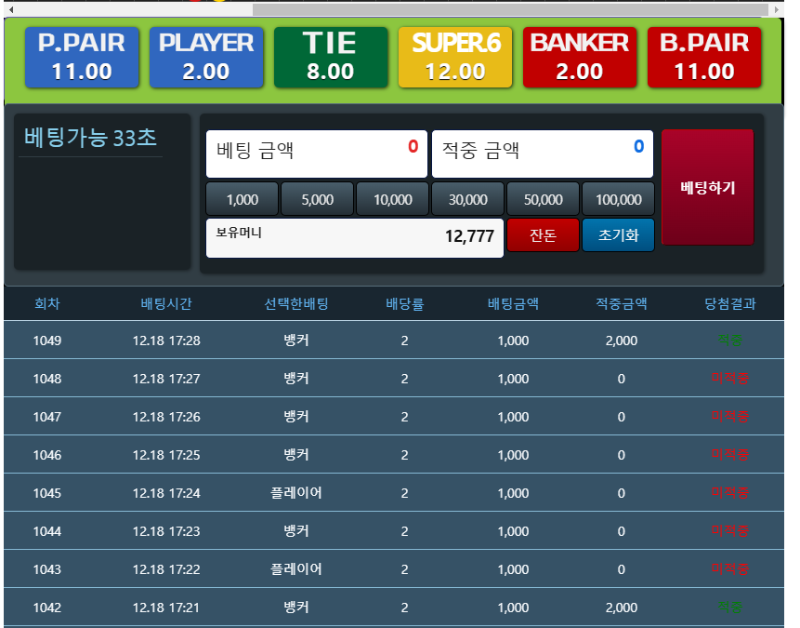This screenshot has height=628, width=800.
Task: Add 30,000 chip amount
Action: [x=468, y=199]
